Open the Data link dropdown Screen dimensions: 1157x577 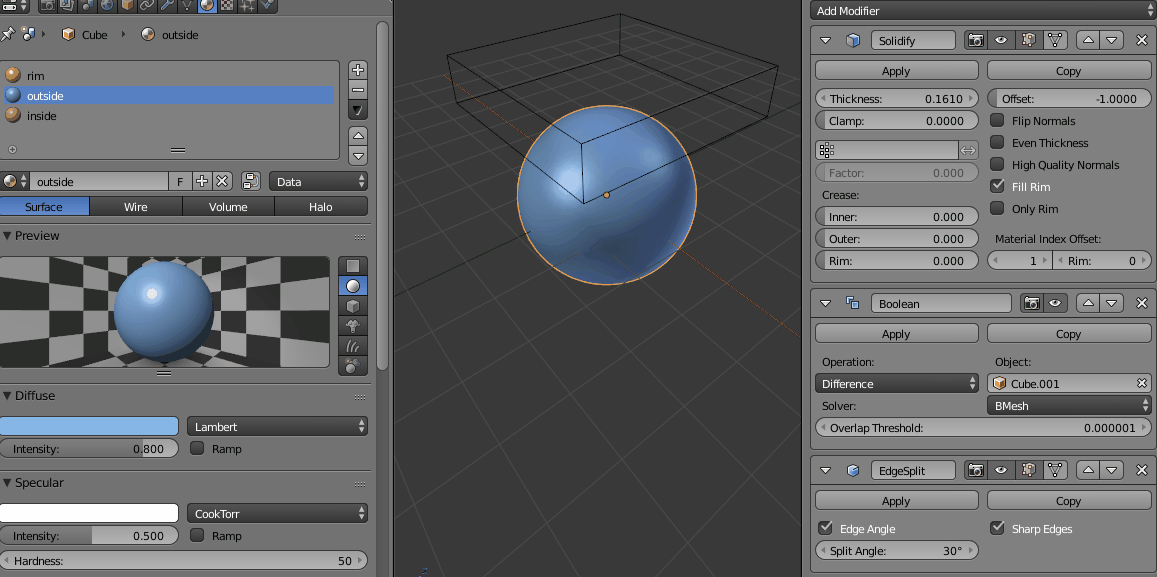[318, 182]
